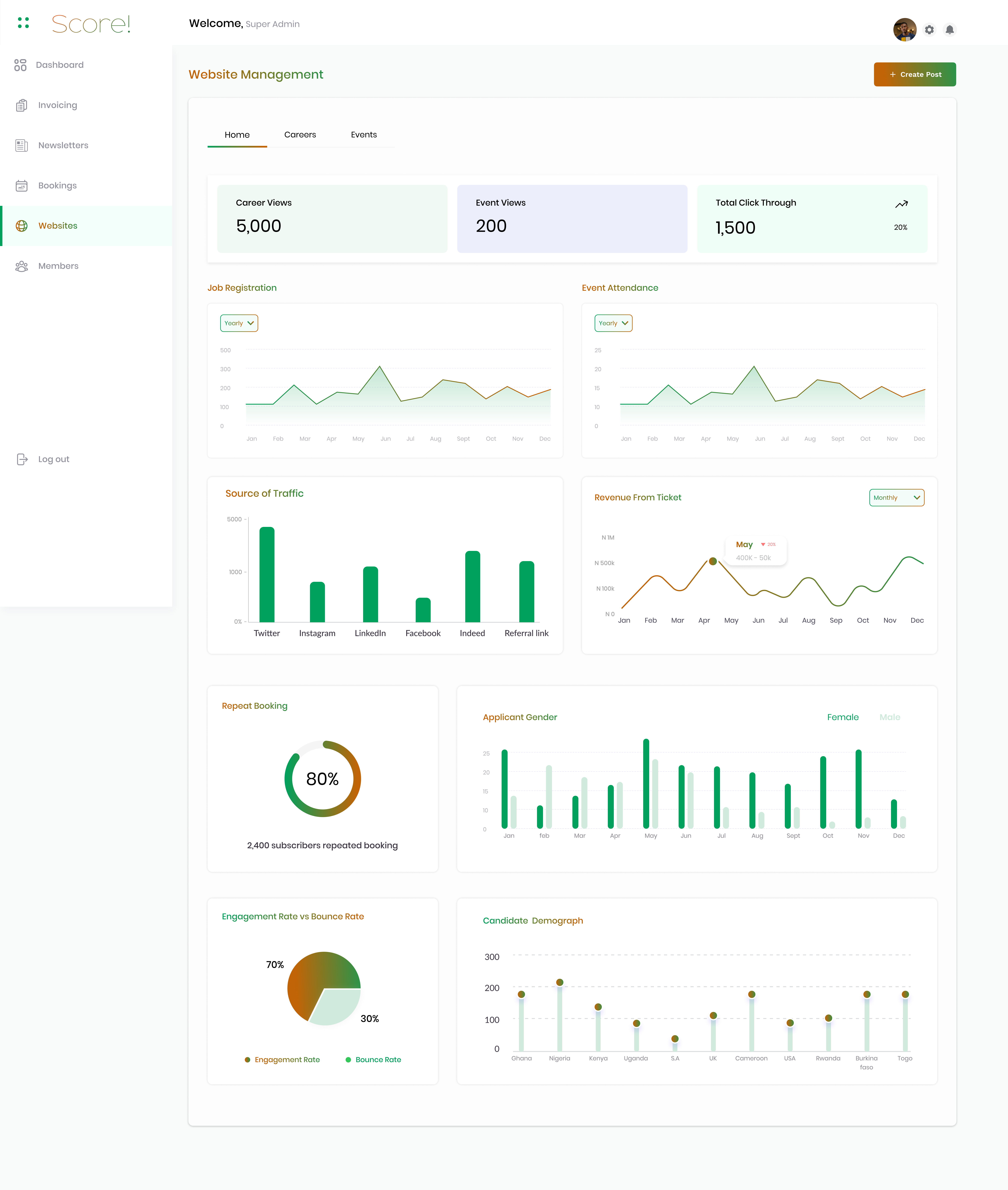Click the Cameroon data point marker
The width and height of the screenshot is (1008, 1190).
point(751,995)
